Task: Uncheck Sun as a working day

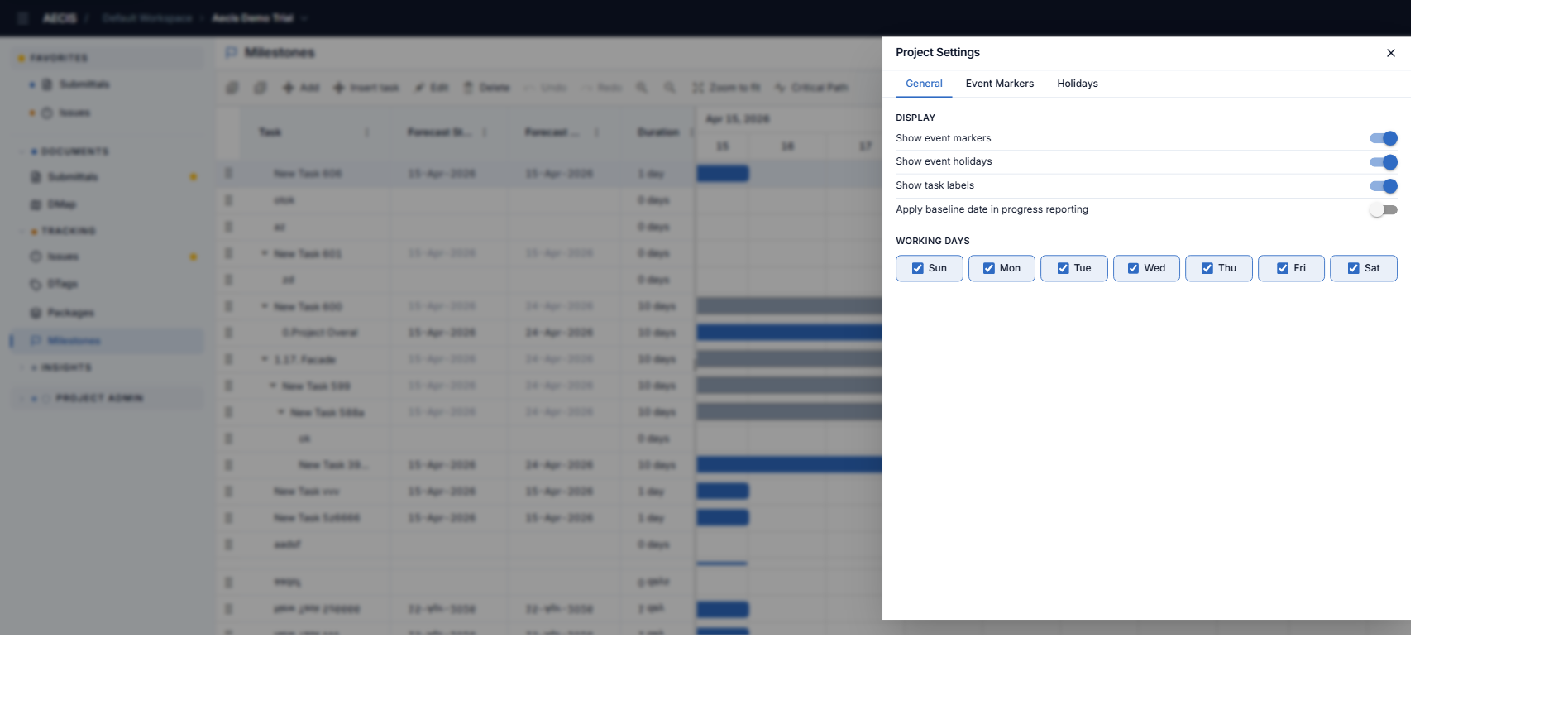Action: point(929,268)
